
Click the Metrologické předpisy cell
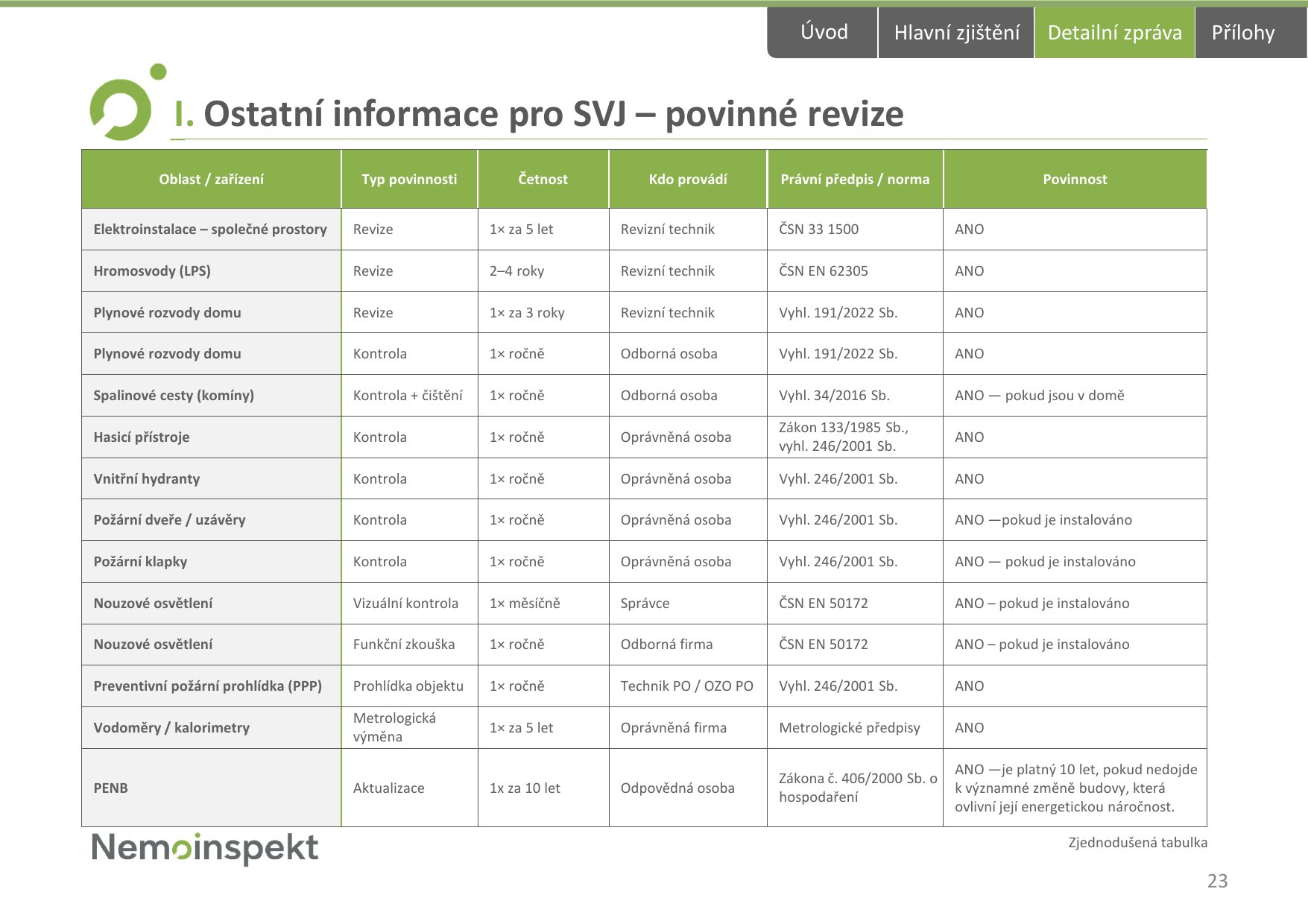855,728
